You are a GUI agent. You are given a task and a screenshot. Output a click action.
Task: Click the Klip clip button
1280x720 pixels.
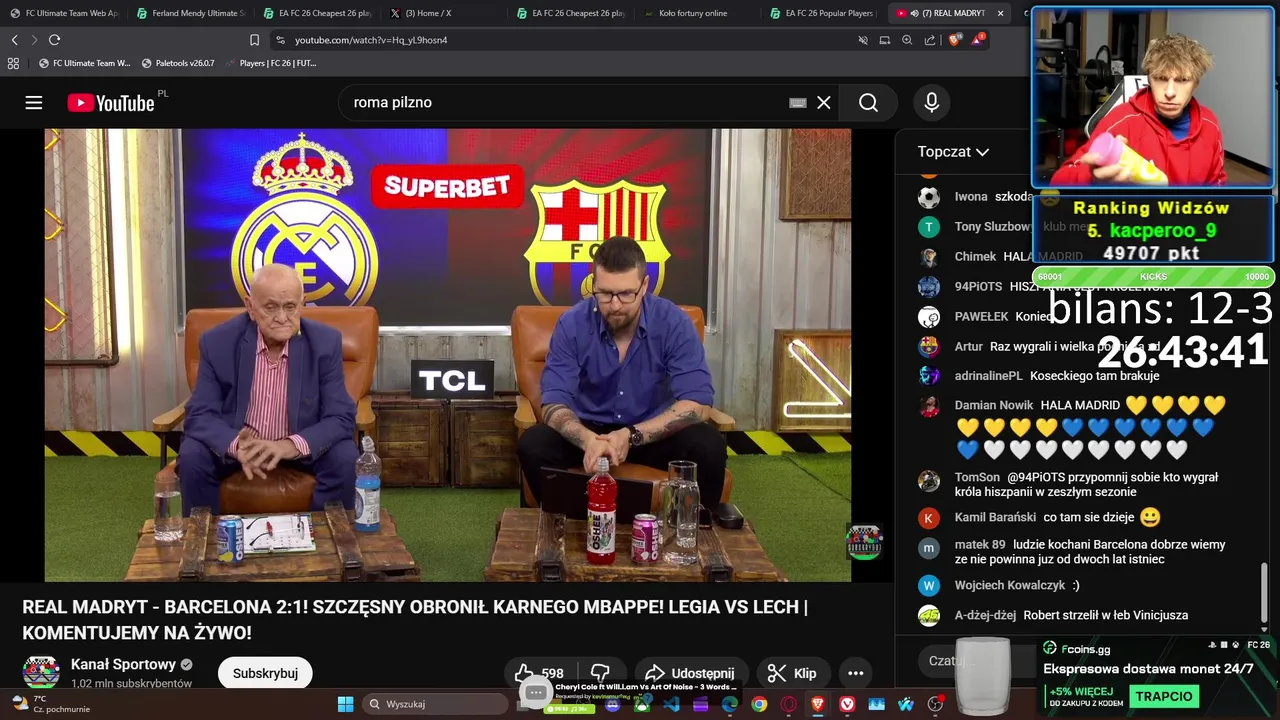(792, 673)
